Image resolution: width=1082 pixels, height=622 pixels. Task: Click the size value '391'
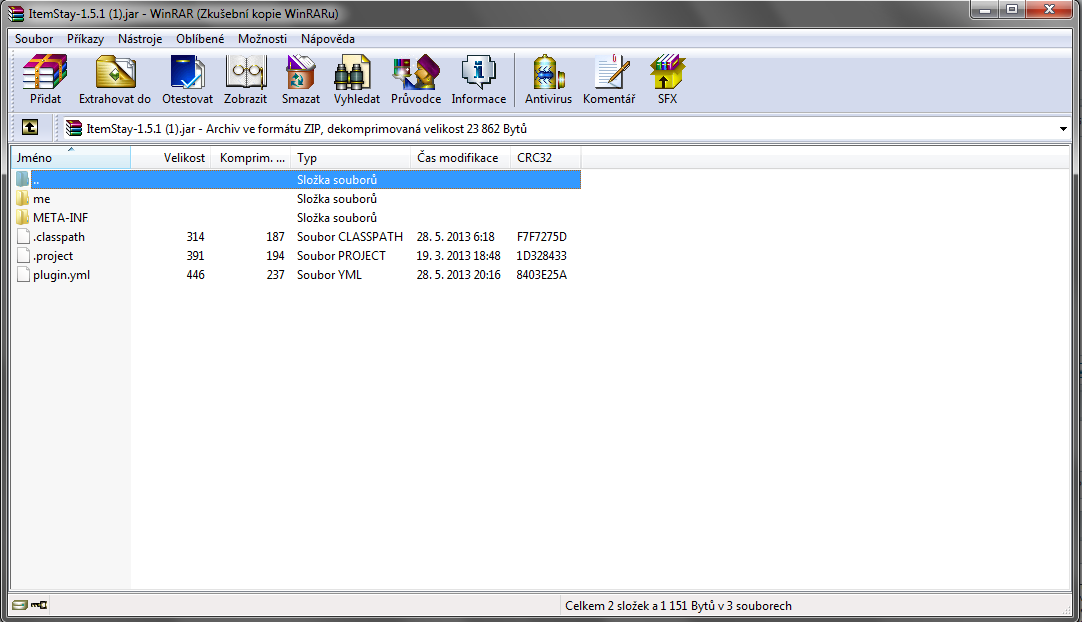(195, 255)
